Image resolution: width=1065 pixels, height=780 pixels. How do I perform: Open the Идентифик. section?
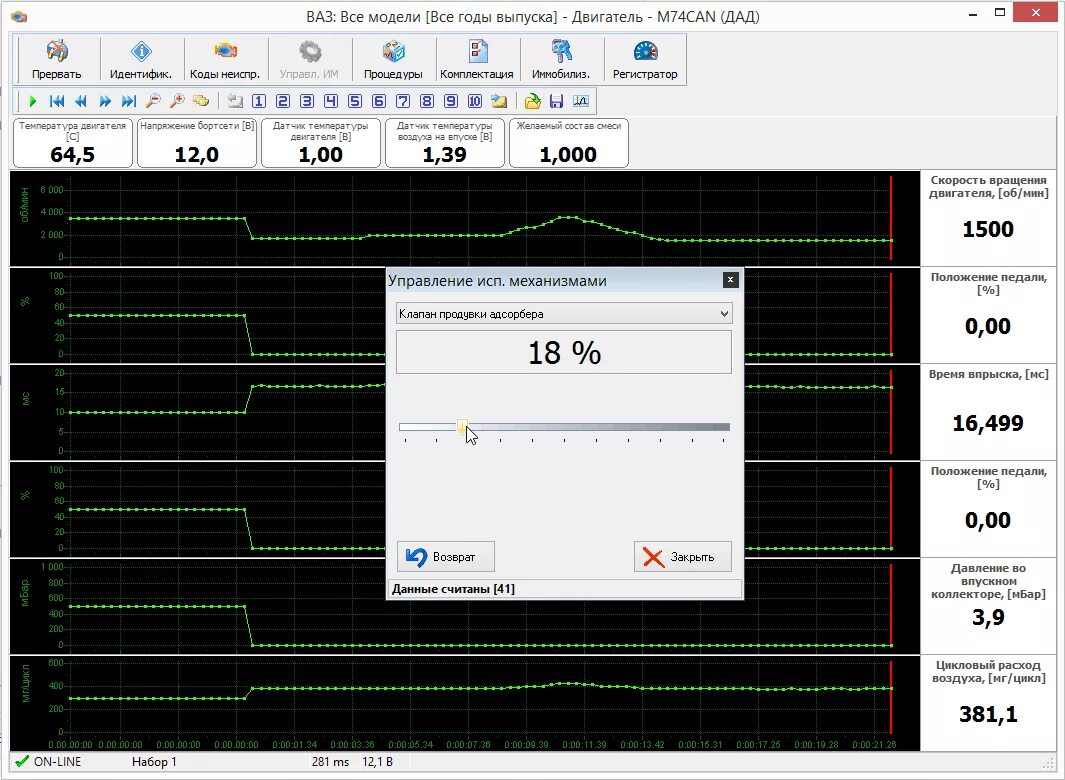(141, 60)
